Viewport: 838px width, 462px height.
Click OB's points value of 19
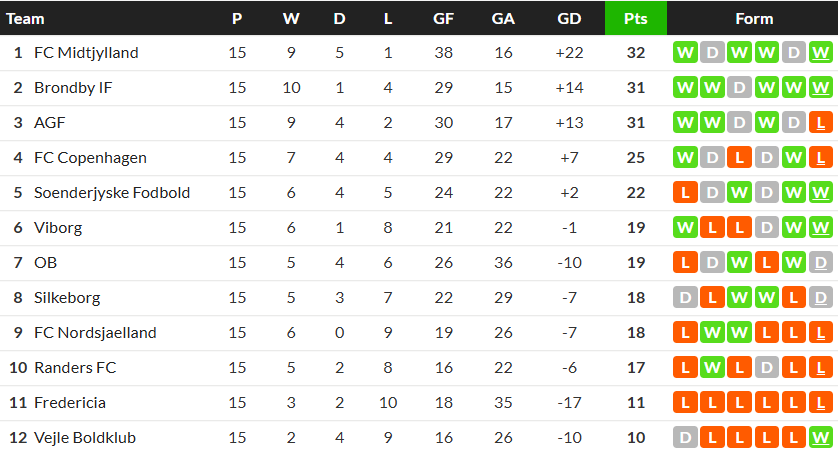pos(635,263)
